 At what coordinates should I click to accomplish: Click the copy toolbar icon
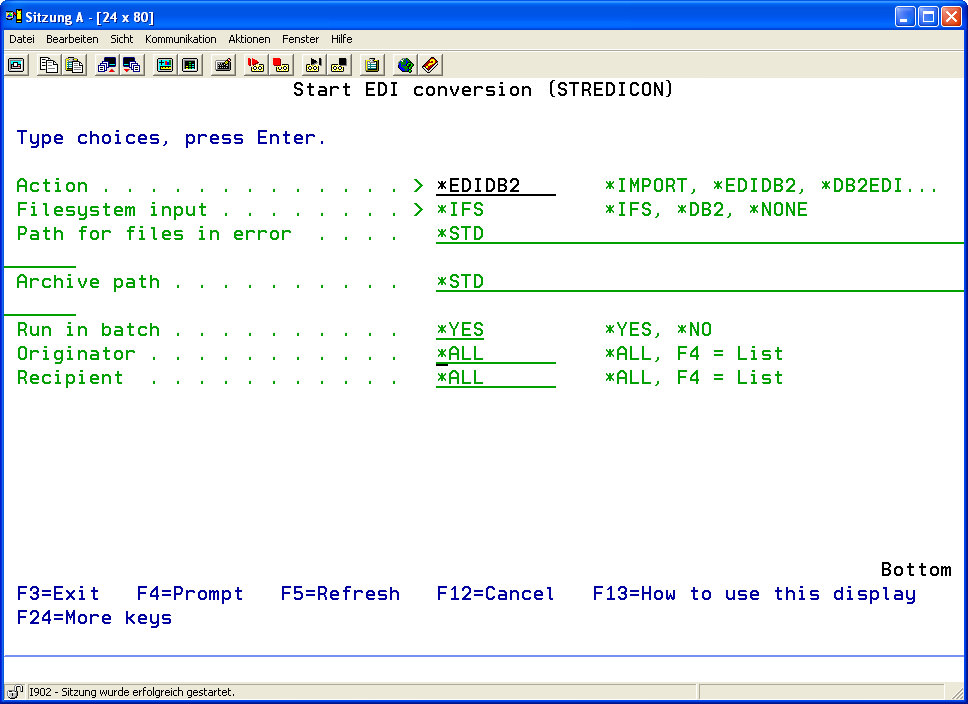click(x=48, y=65)
